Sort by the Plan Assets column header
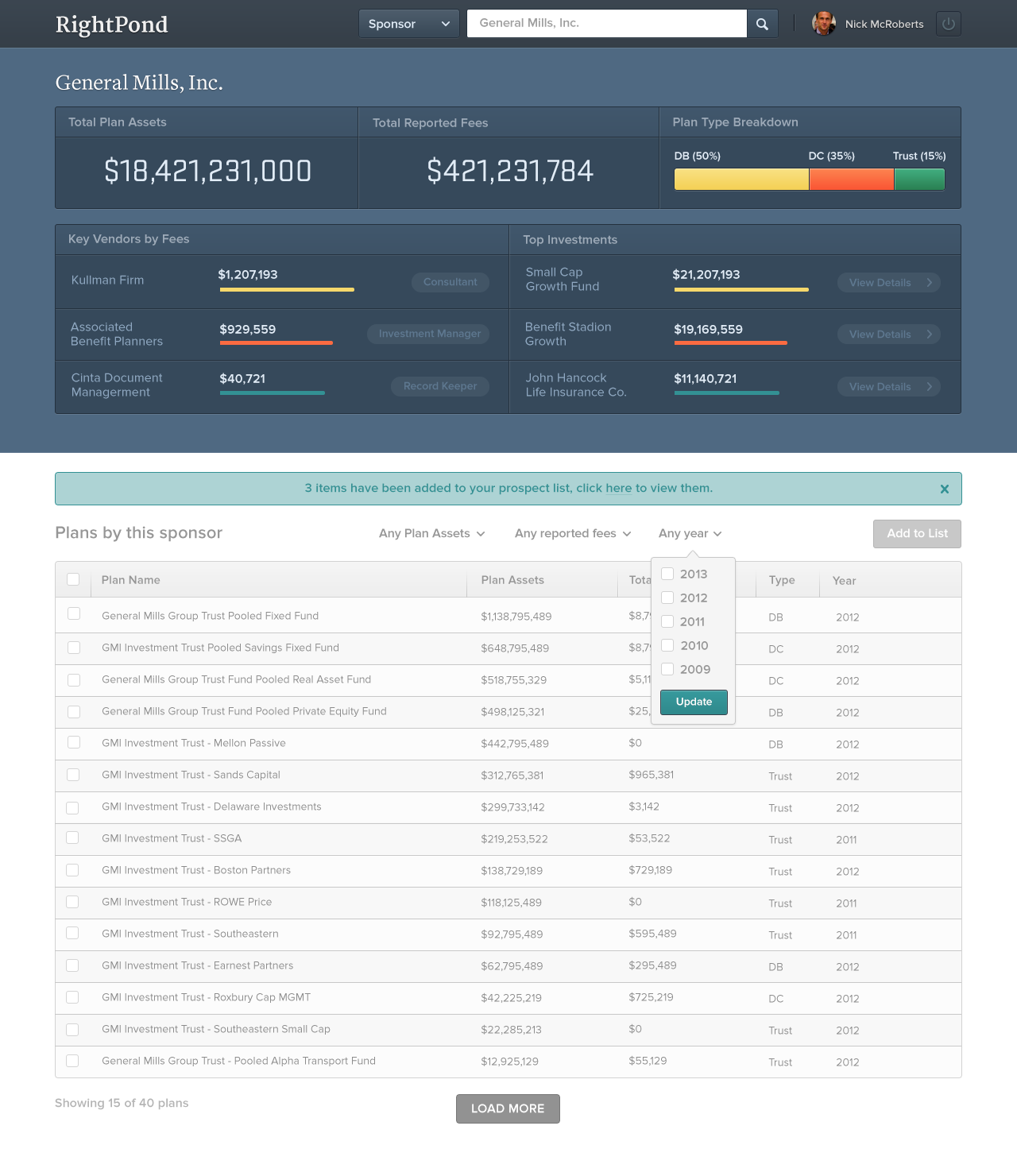The width and height of the screenshot is (1017, 1176). 512,580
